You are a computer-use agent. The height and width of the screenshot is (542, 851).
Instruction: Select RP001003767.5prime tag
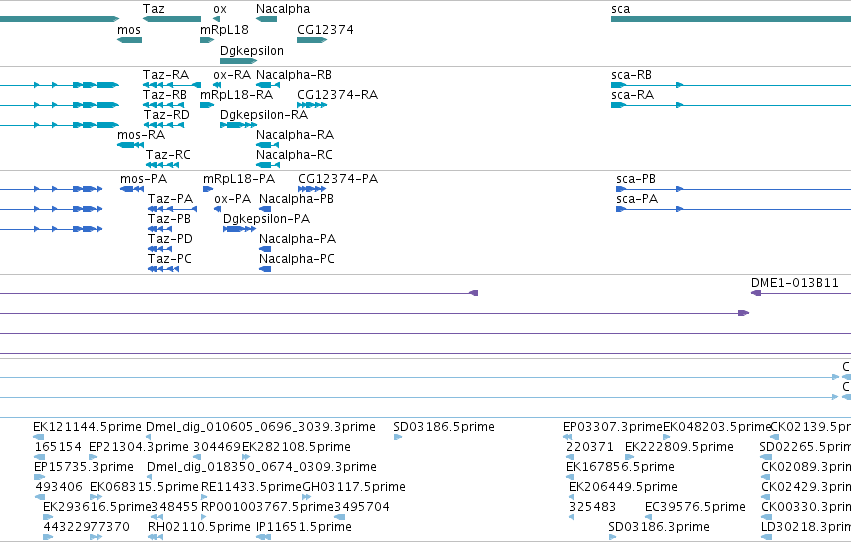204,517
